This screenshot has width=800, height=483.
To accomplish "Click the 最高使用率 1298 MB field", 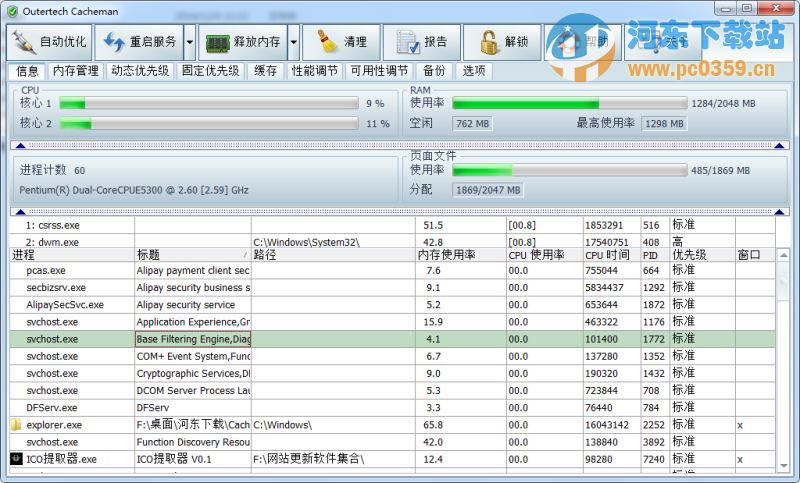I will coord(664,123).
